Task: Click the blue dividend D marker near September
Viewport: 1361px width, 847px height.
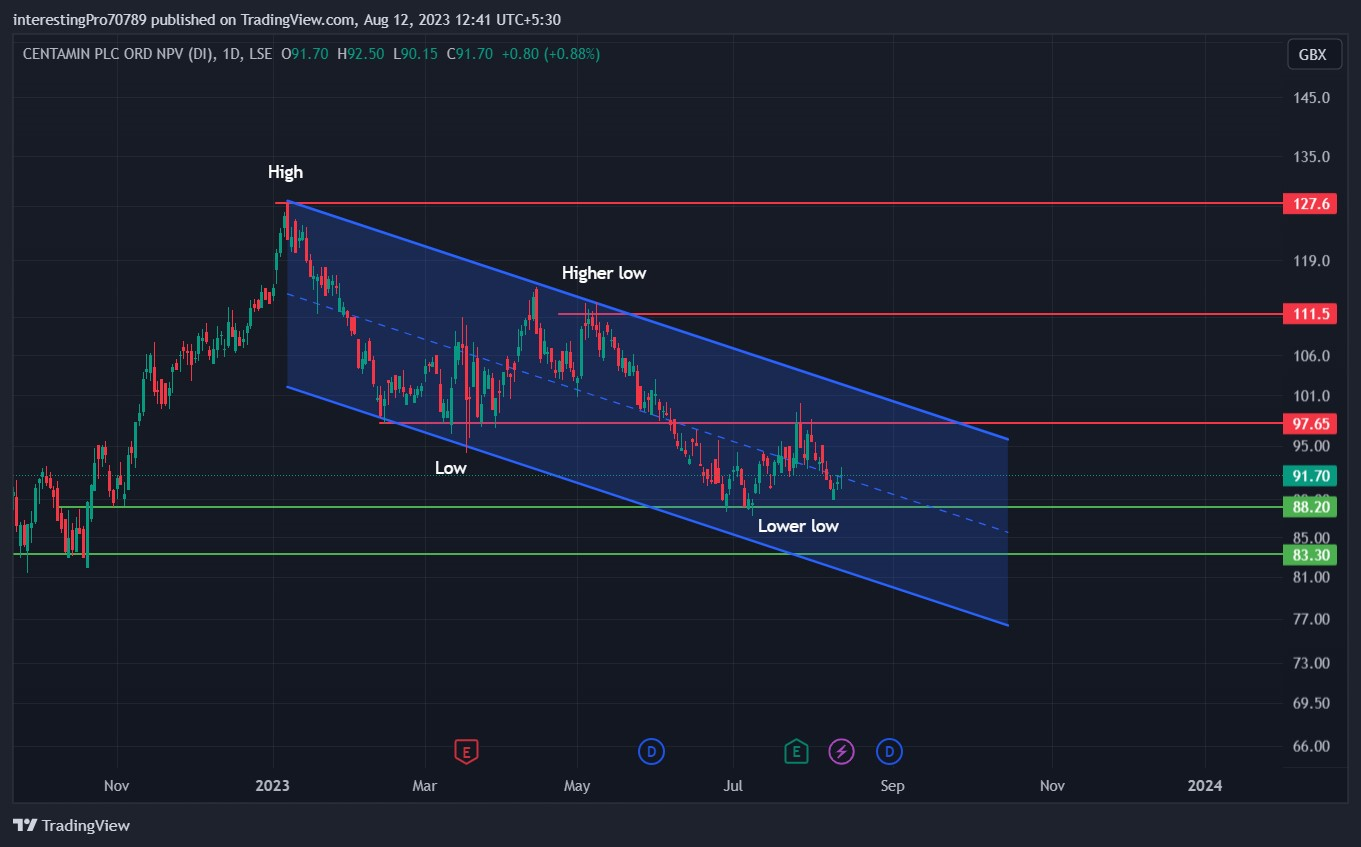Action: click(x=890, y=751)
